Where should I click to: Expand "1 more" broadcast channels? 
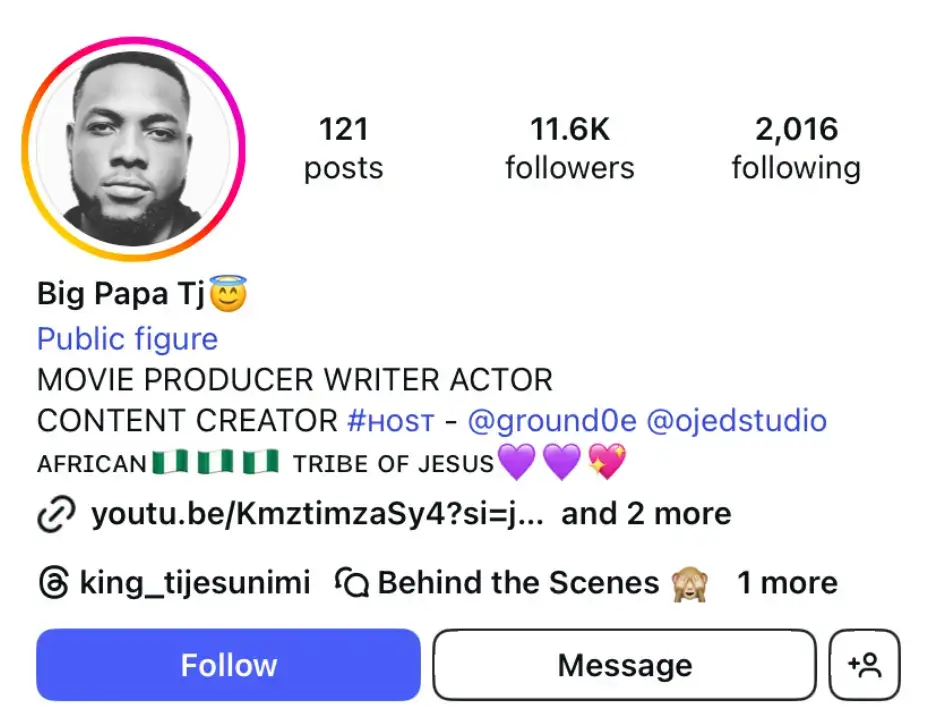pos(787,582)
